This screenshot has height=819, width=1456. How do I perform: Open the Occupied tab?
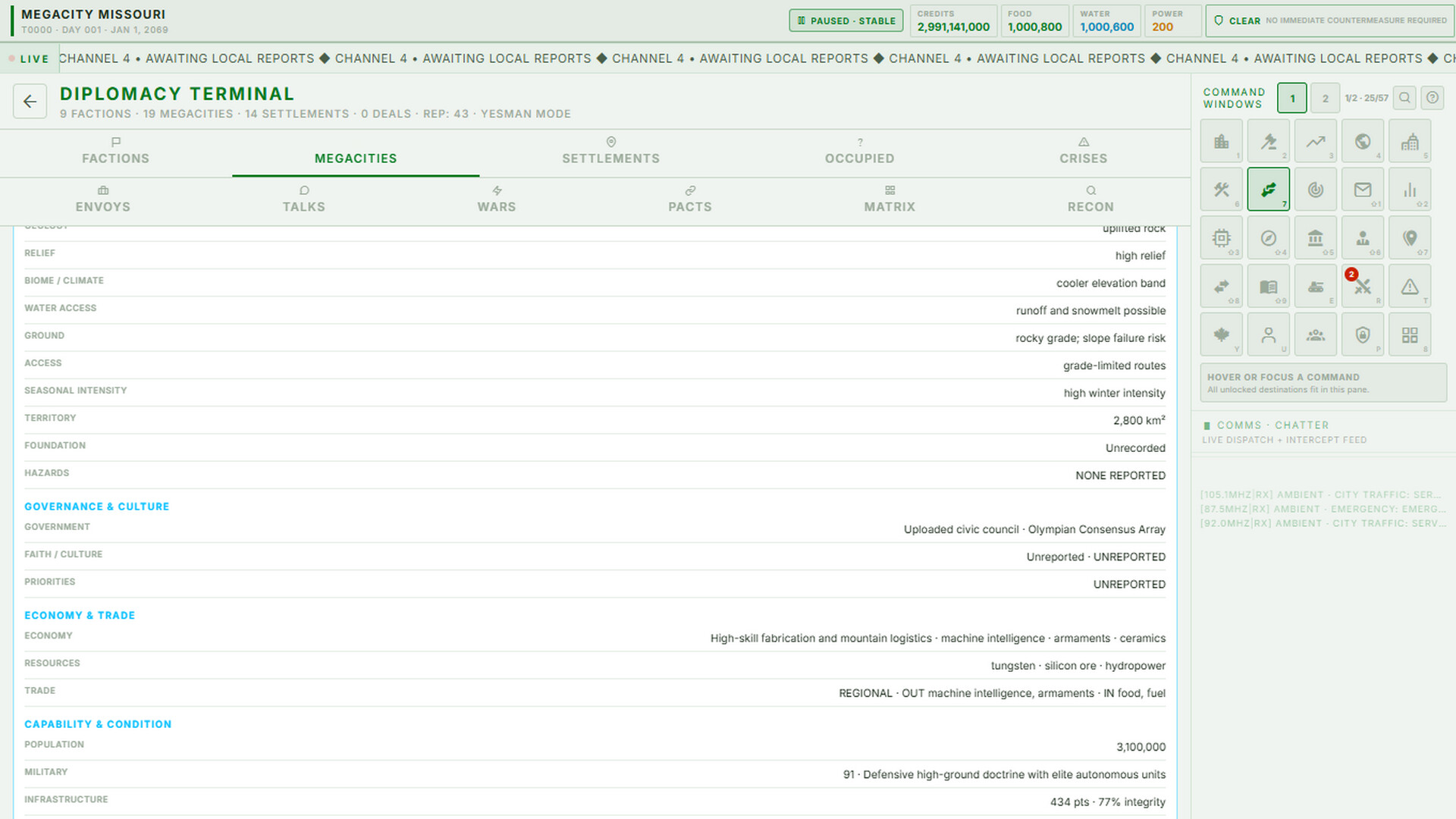click(x=859, y=152)
